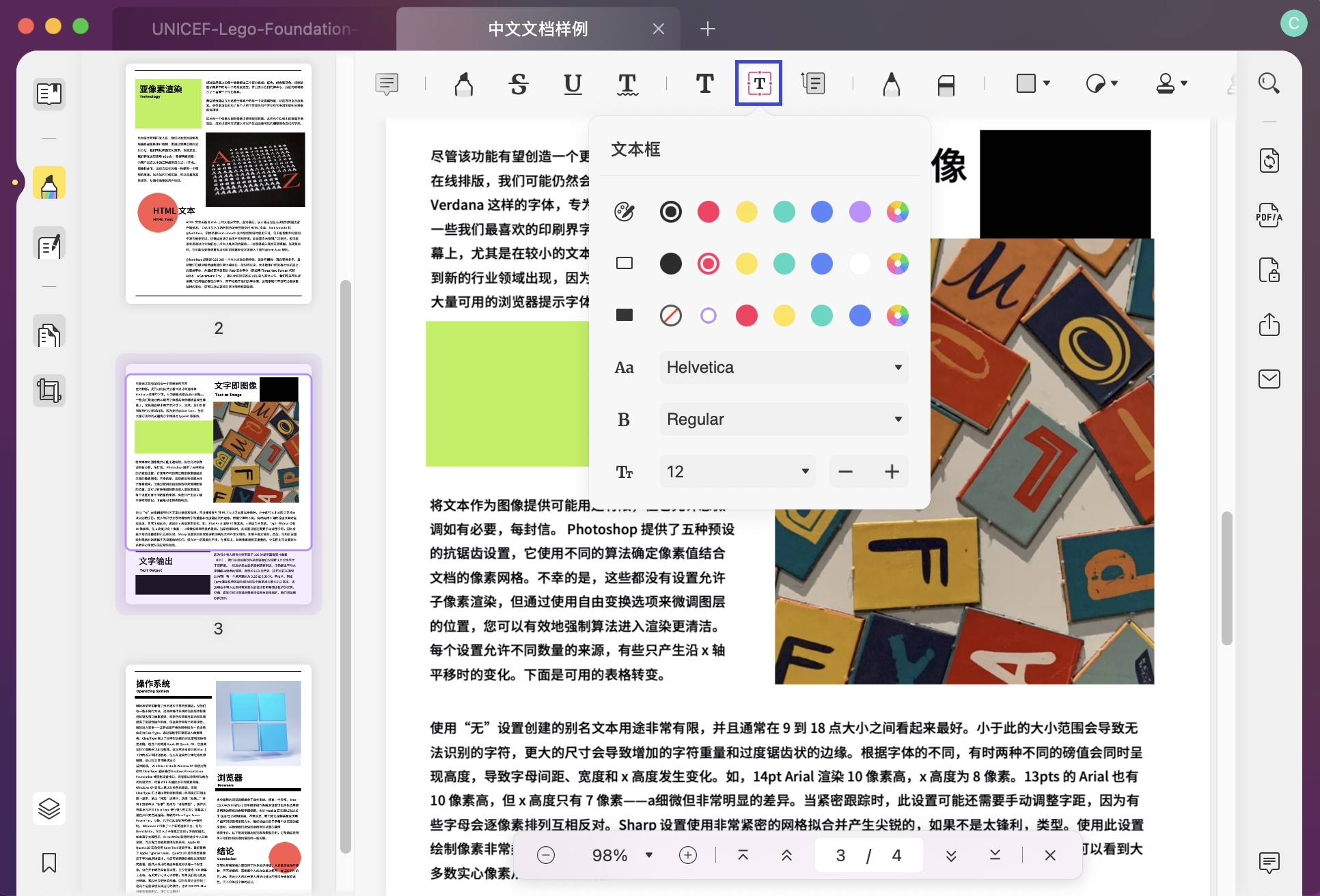1320x896 pixels.
Task: Choose the strikethrough text tool
Action: (x=519, y=83)
